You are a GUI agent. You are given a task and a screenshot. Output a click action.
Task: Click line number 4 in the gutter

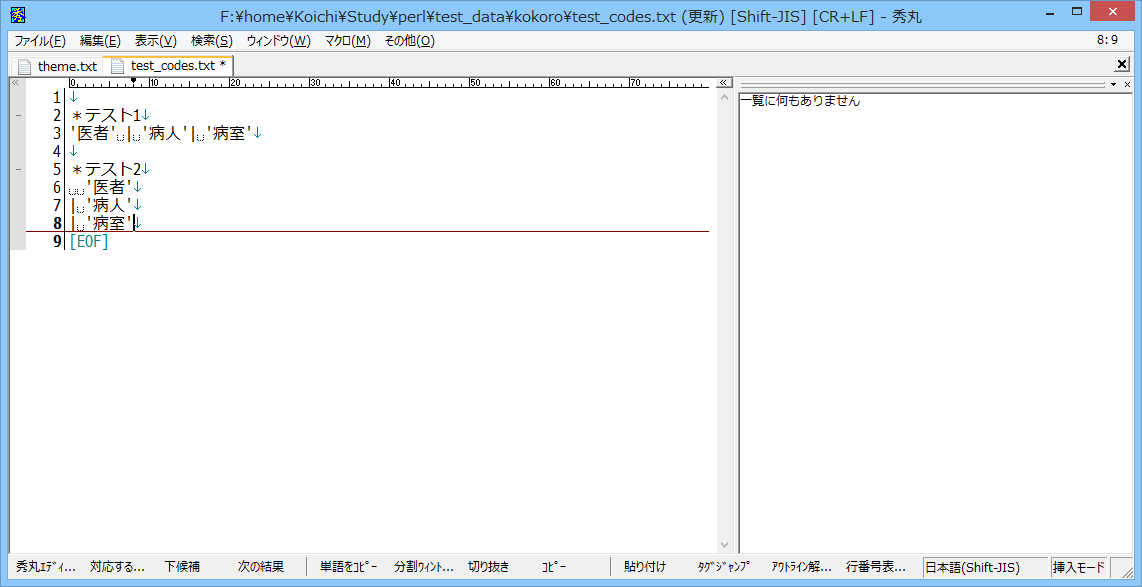pos(57,151)
